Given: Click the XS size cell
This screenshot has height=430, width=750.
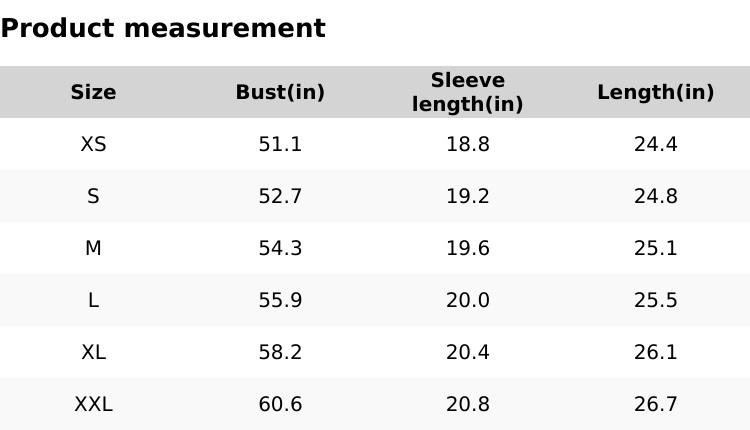Looking at the screenshot, I should point(93,144).
